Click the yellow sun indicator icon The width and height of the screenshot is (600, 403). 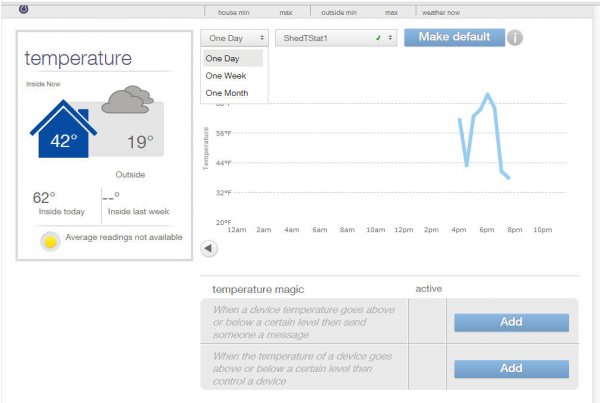[50, 241]
